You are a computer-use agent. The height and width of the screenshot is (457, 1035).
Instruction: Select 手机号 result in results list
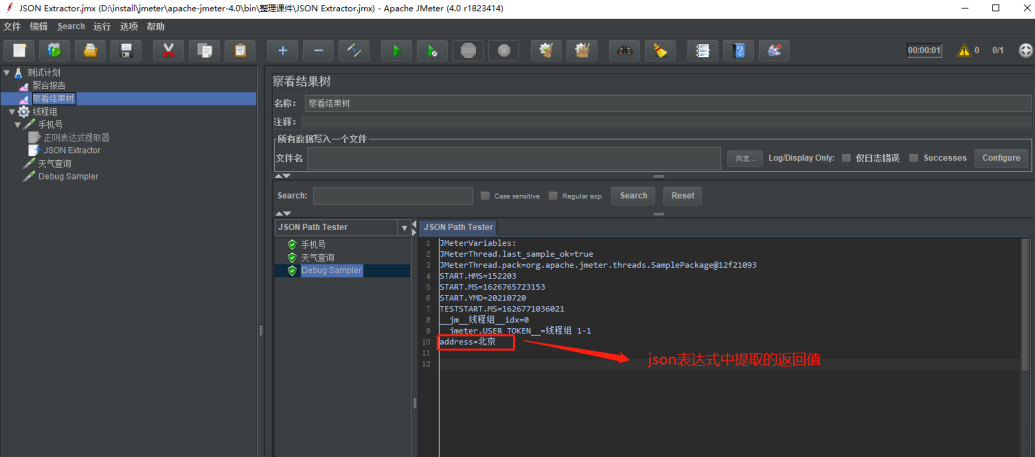click(x=314, y=244)
